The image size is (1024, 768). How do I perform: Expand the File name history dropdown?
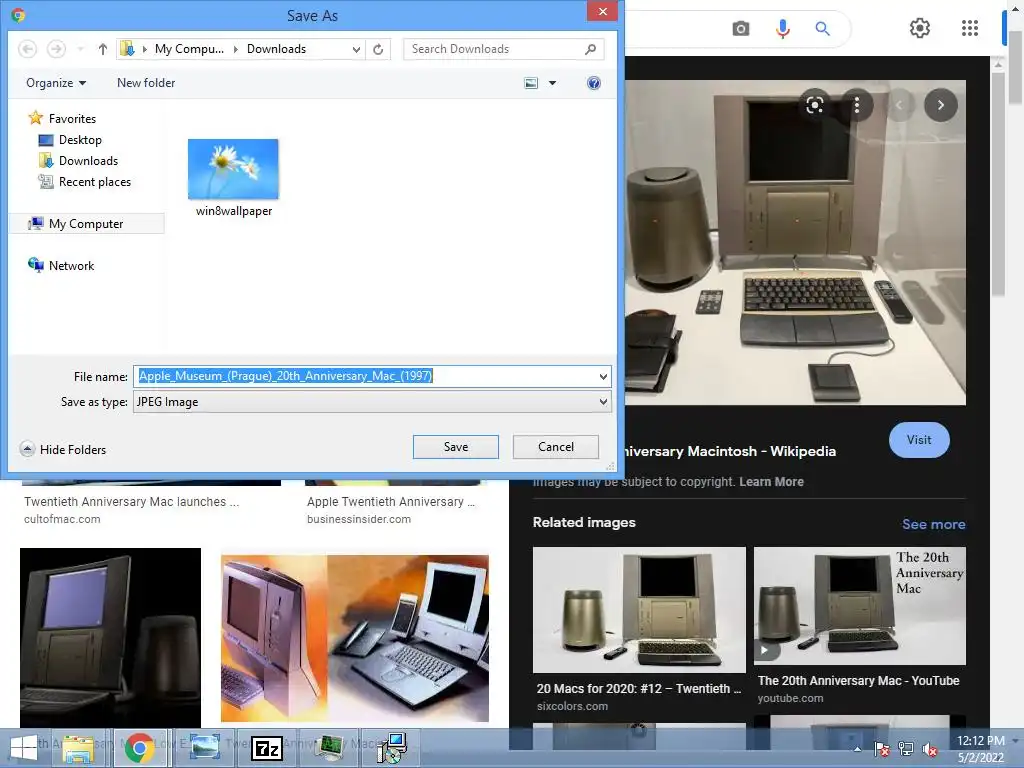(603, 376)
